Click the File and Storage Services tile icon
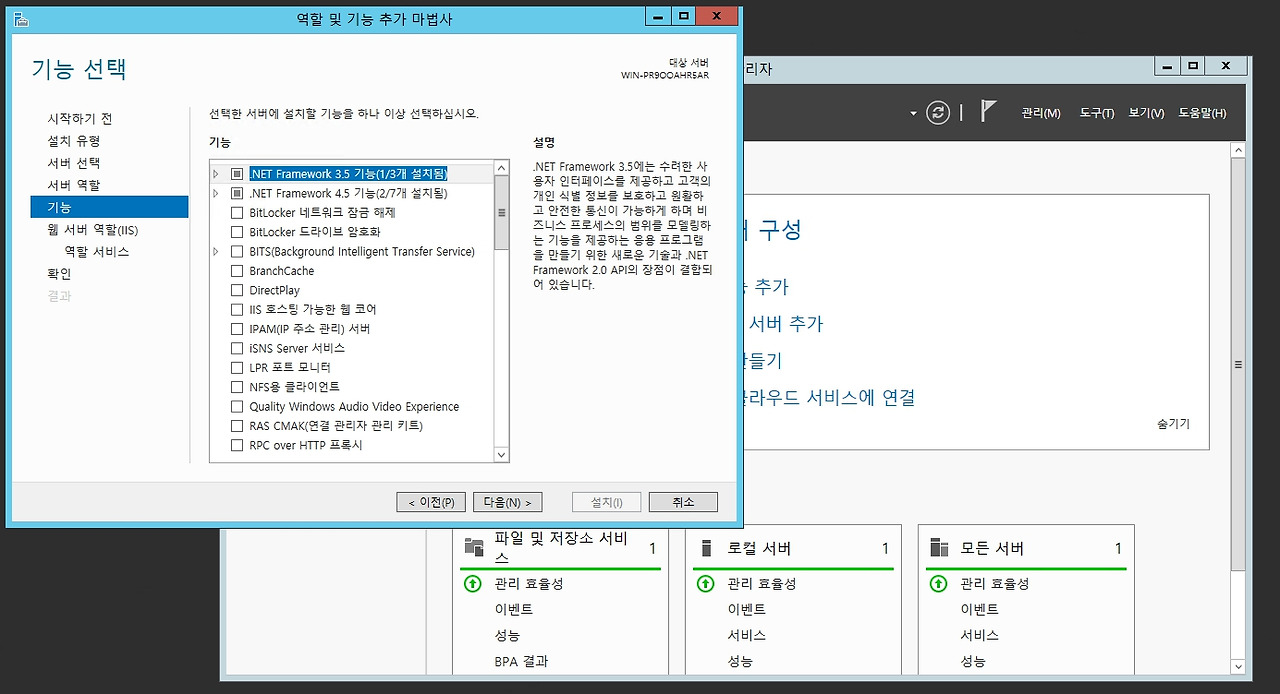 (474, 547)
